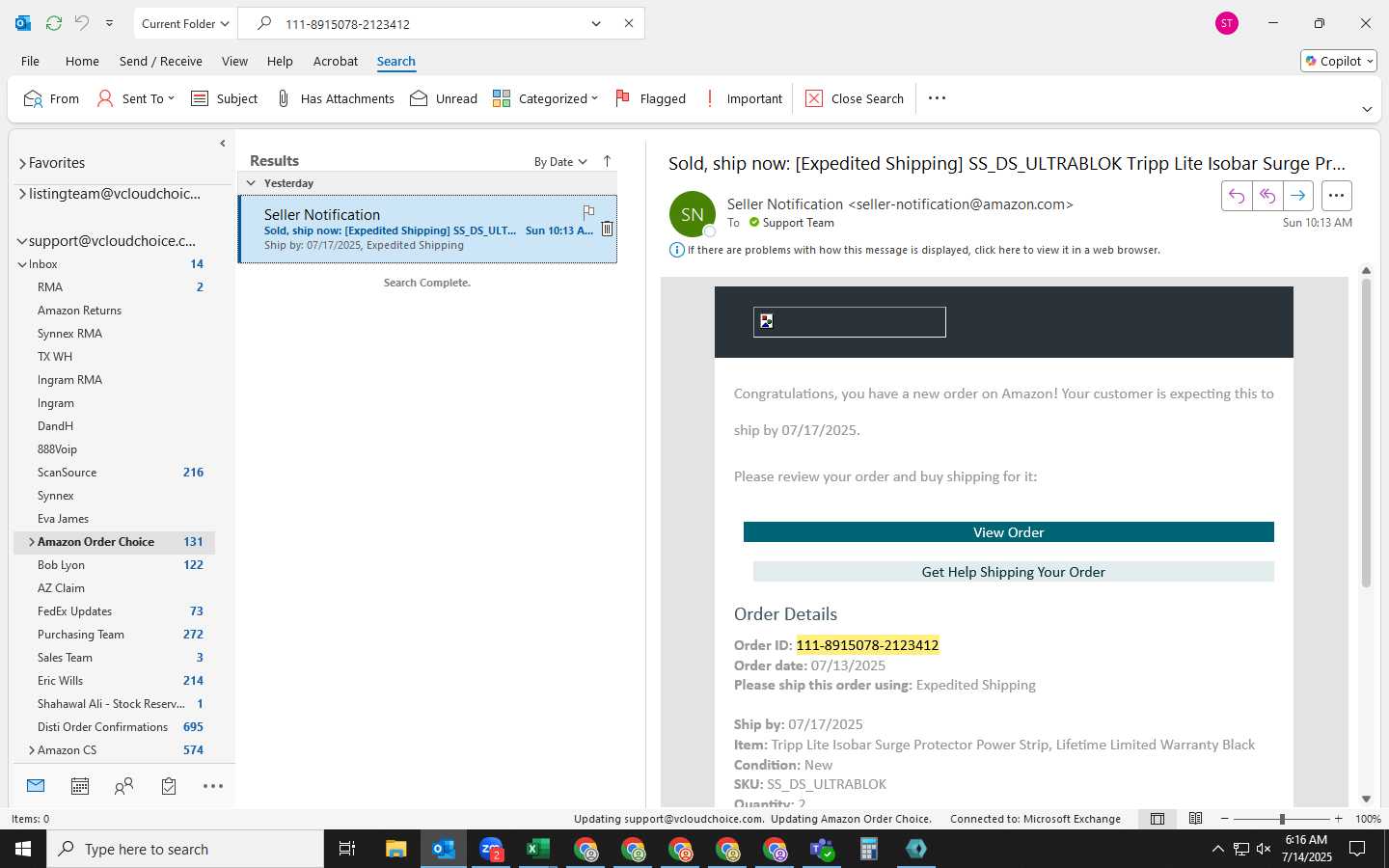Expand the Amazon Order Choice folder

coord(32,542)
